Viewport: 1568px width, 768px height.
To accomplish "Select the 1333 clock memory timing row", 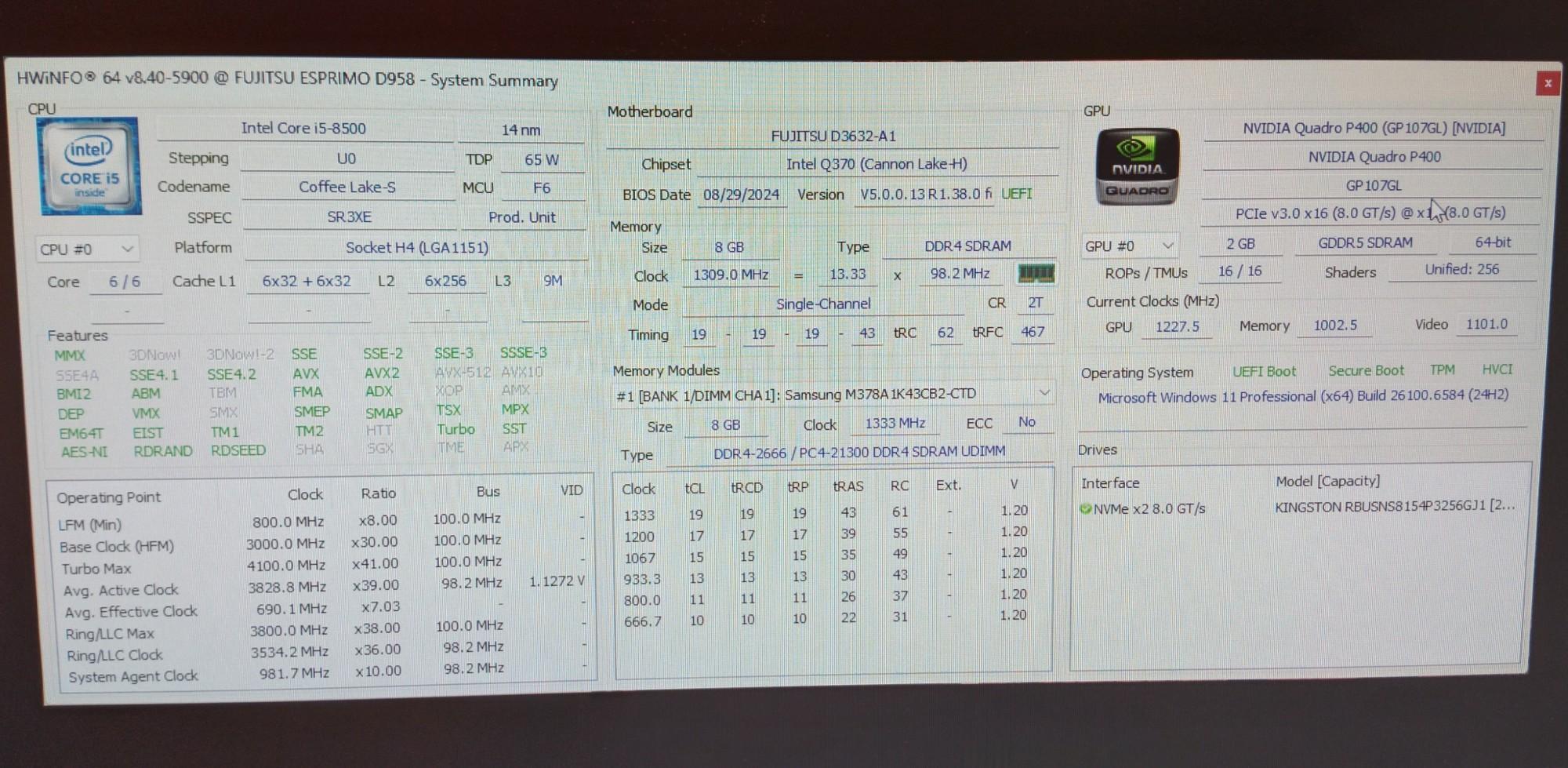I will (823, 513).
